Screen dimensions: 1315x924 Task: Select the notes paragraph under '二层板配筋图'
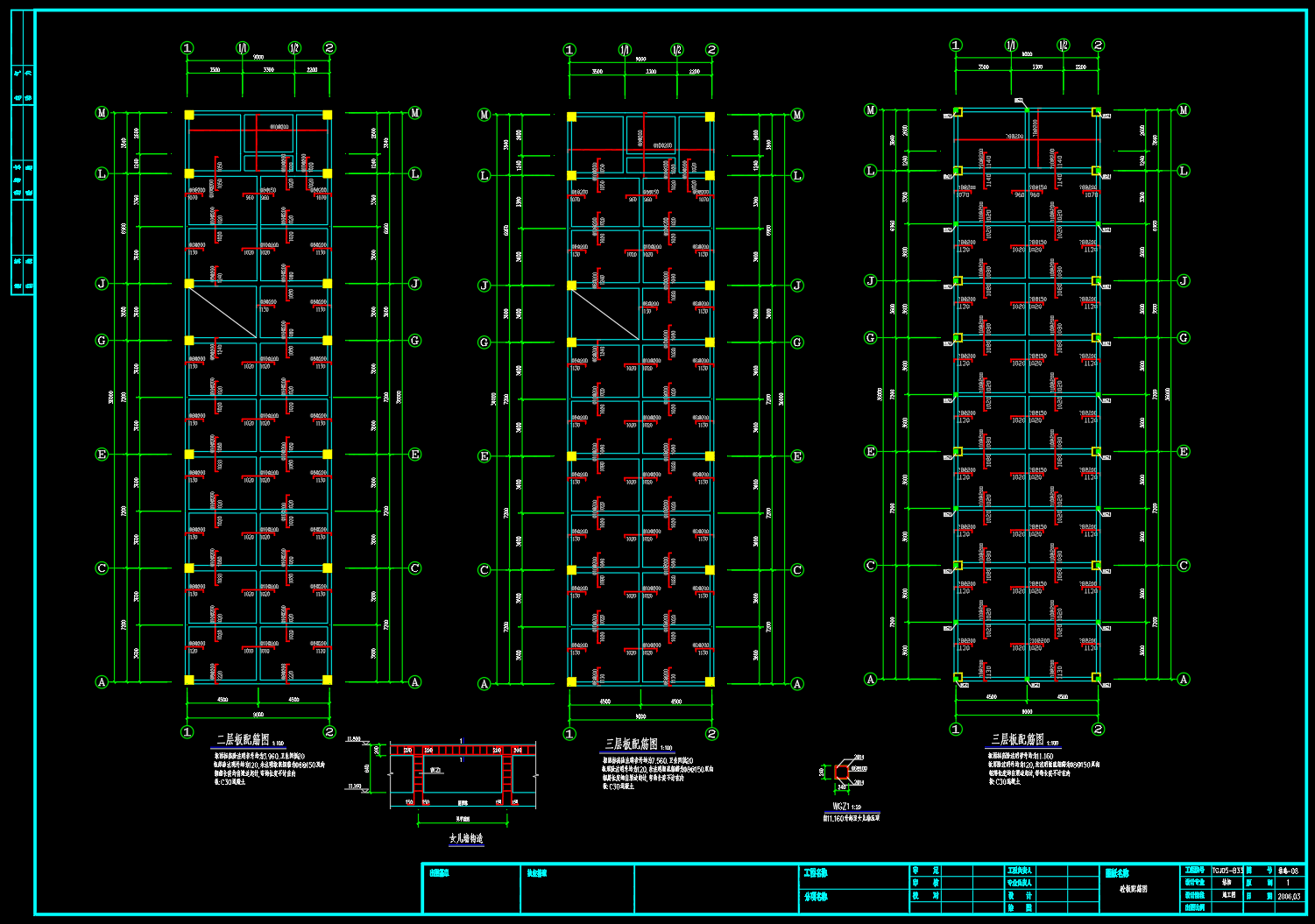click(x=270, y=767)
